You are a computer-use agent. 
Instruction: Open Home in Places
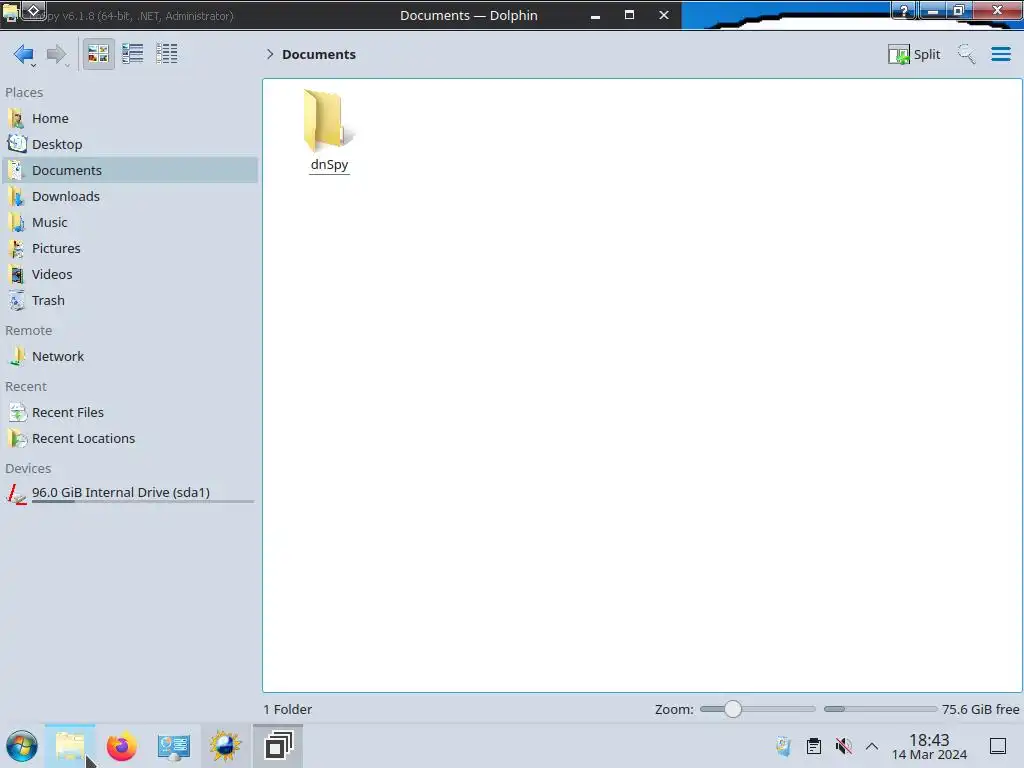coord(129,118)
